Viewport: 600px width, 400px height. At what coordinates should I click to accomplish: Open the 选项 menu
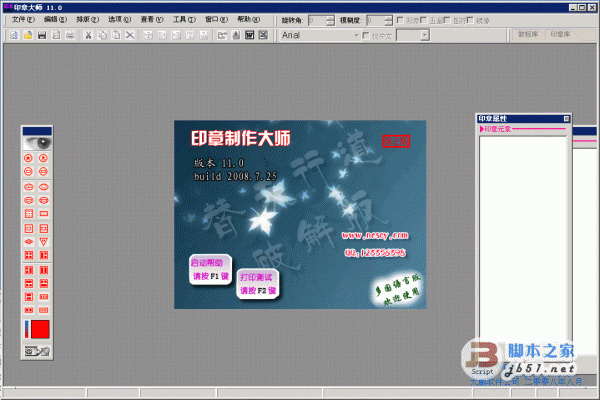point(119,20)
